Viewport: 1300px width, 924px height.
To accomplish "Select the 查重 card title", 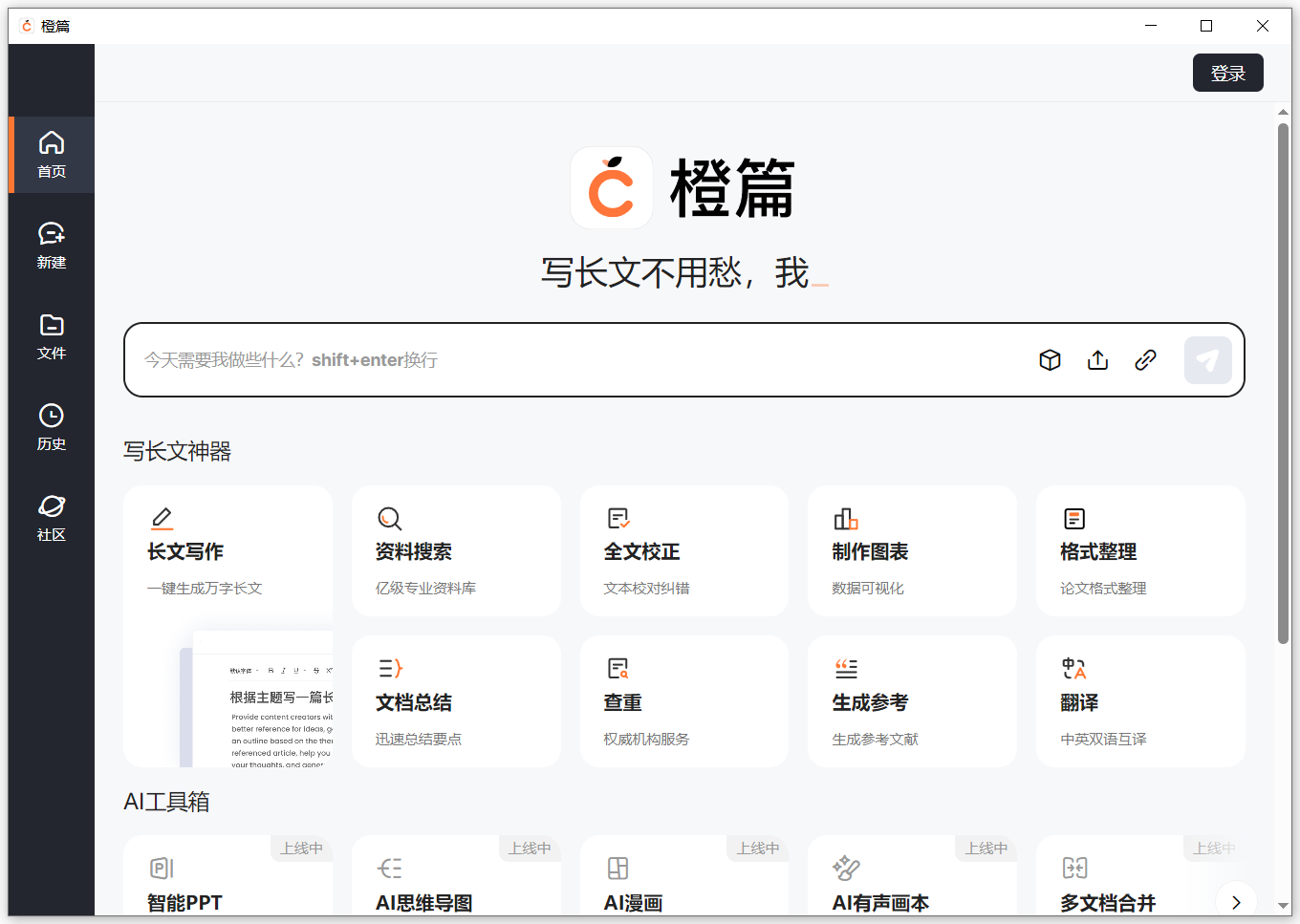I will [623, 702].
